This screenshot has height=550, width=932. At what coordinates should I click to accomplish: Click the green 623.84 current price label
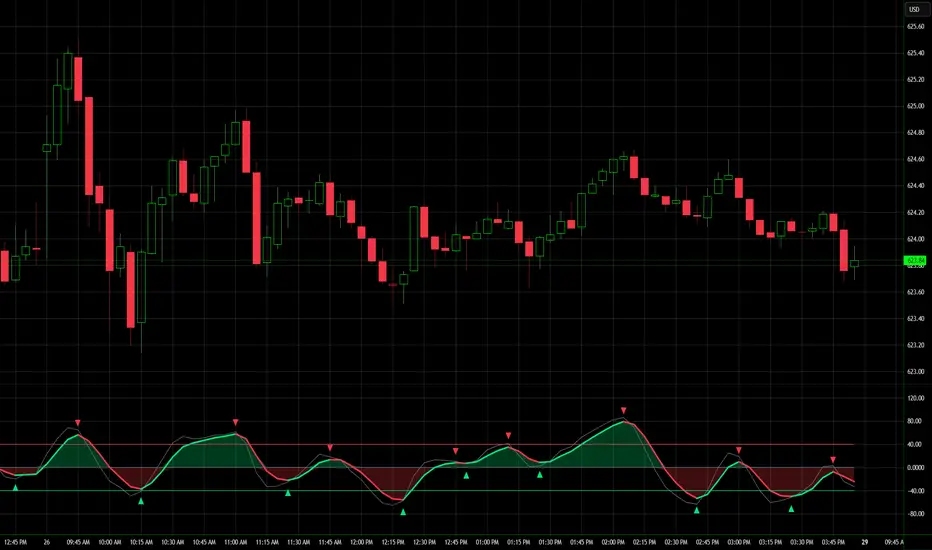click(915, 260)
